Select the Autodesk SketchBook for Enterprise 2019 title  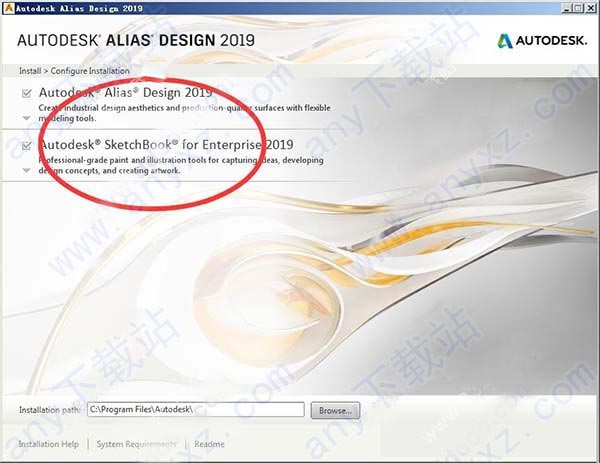click(x=166, y=145)
